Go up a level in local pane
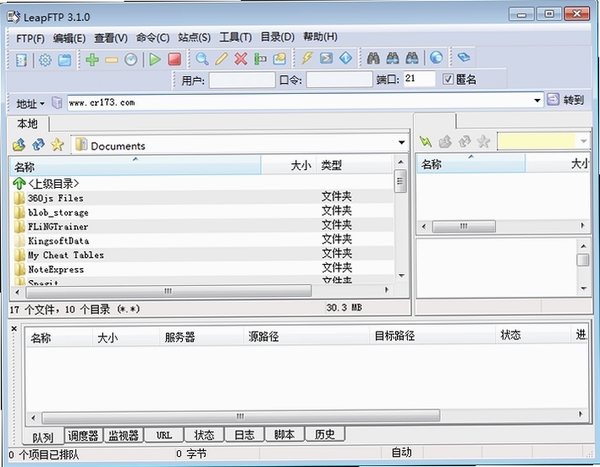This screenshot has height=467, width=600. [x=19, y=145]
